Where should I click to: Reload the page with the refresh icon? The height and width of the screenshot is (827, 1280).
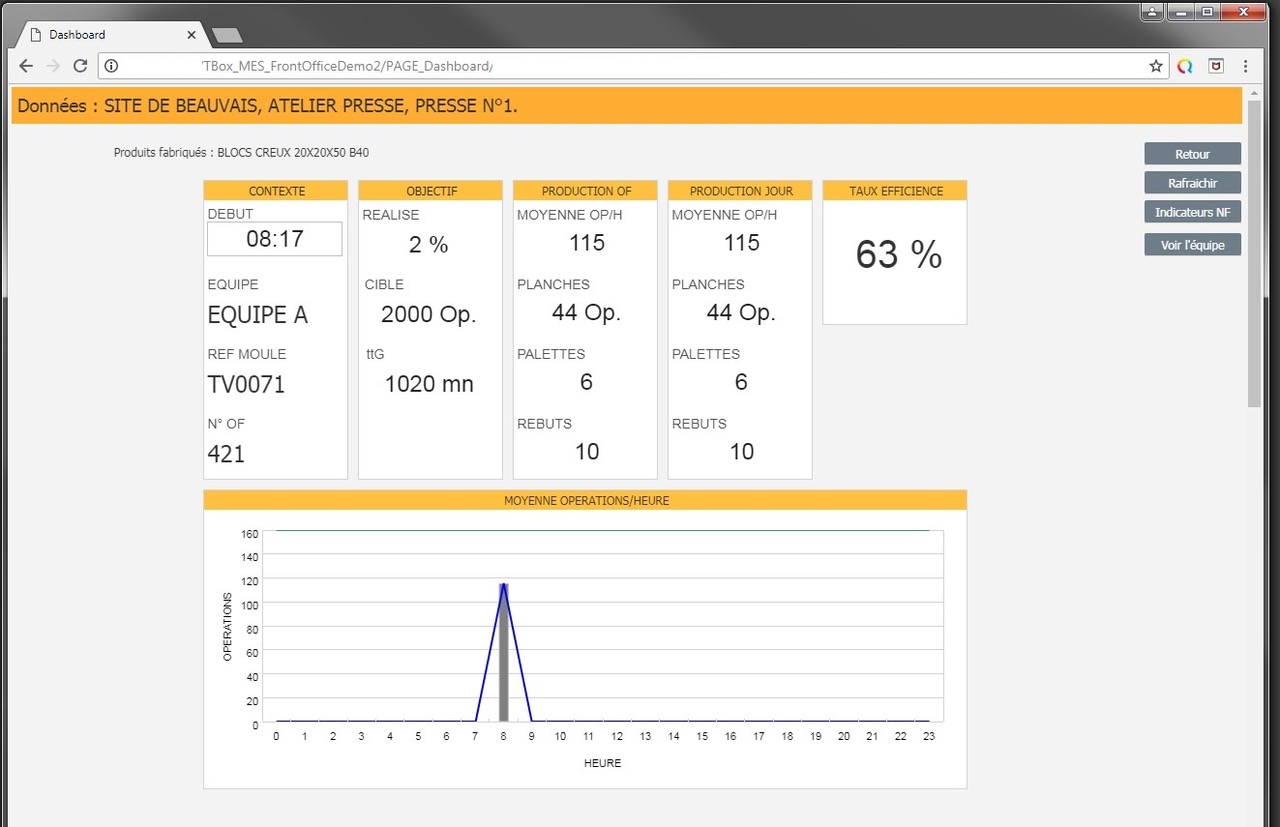pyautogui.click(x=80, y=66)
